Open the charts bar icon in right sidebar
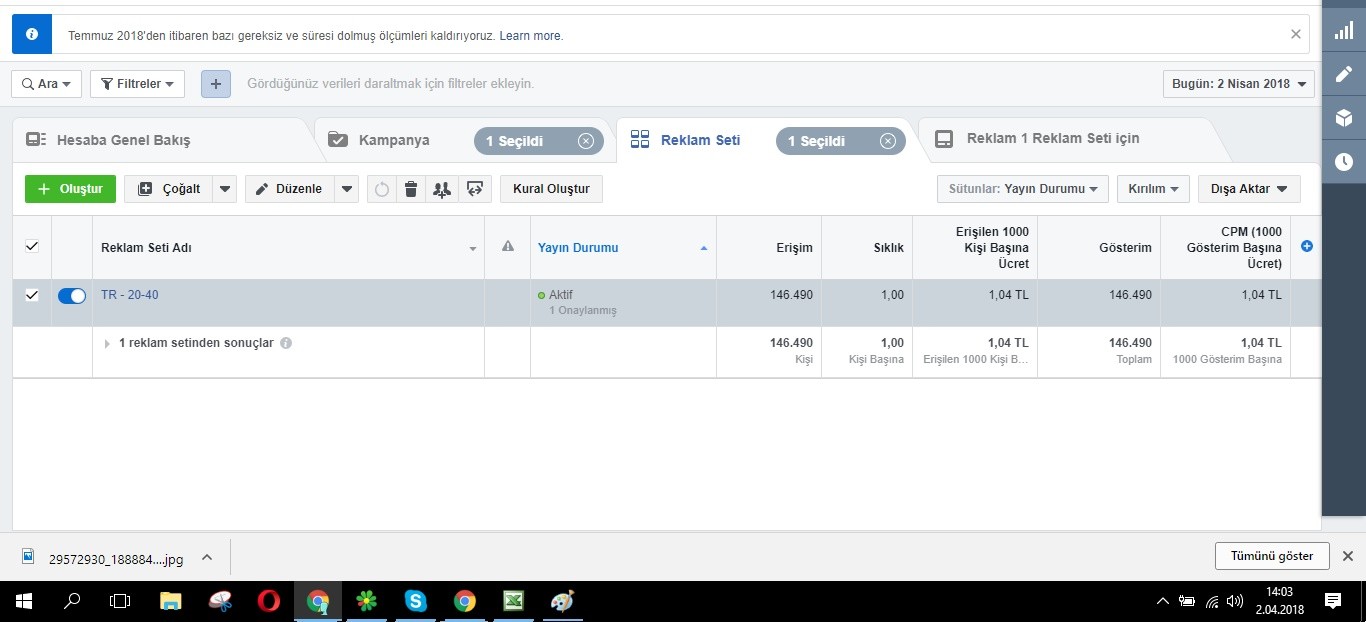The height and width of the screenshot is (622, 1366). [1344, 31]
